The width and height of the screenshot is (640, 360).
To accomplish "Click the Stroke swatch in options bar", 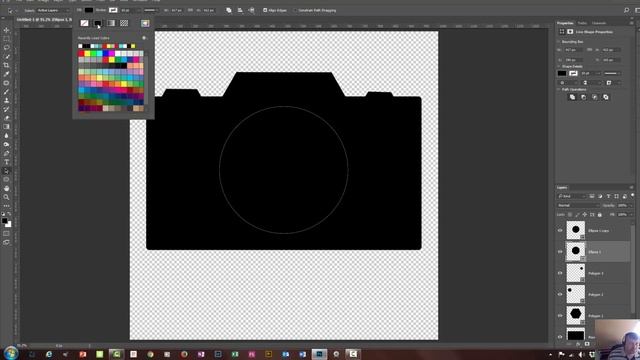I will [x=113, y=10].
